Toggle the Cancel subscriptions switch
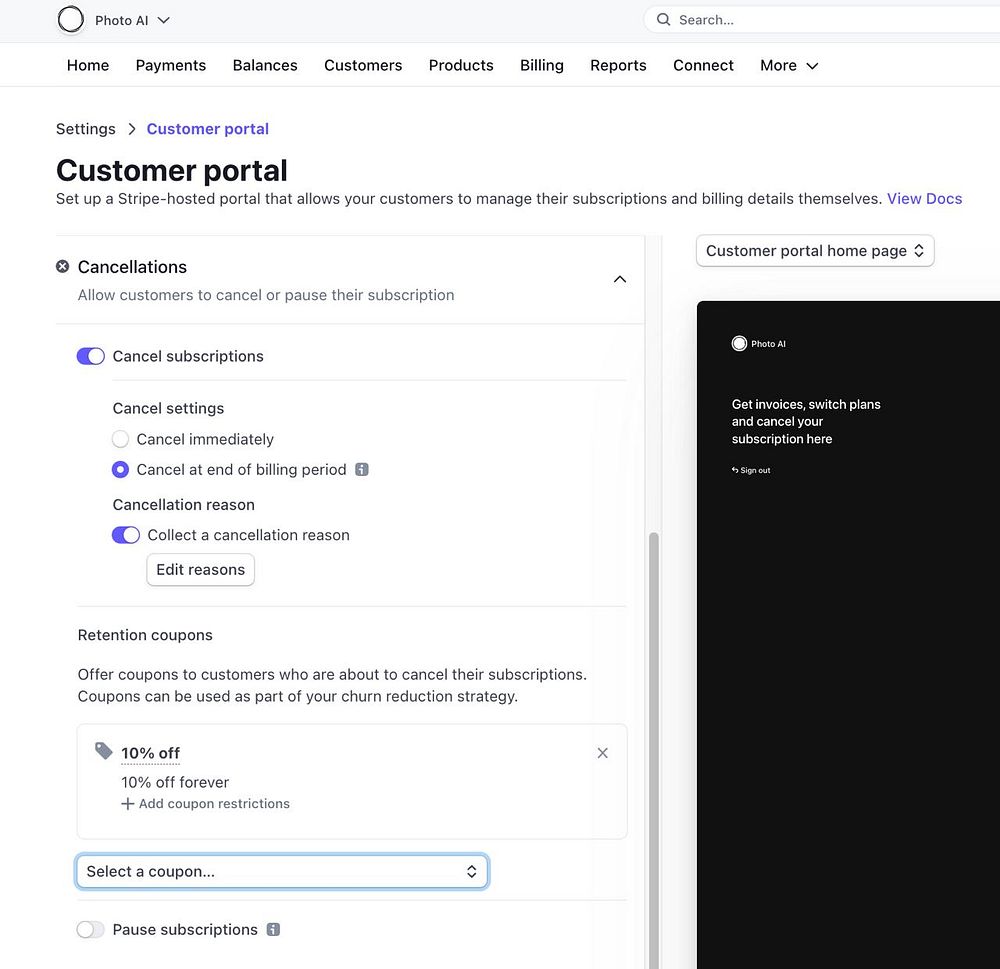Image resolution: width=1000 pixels, height=969 pixels. 91,356
